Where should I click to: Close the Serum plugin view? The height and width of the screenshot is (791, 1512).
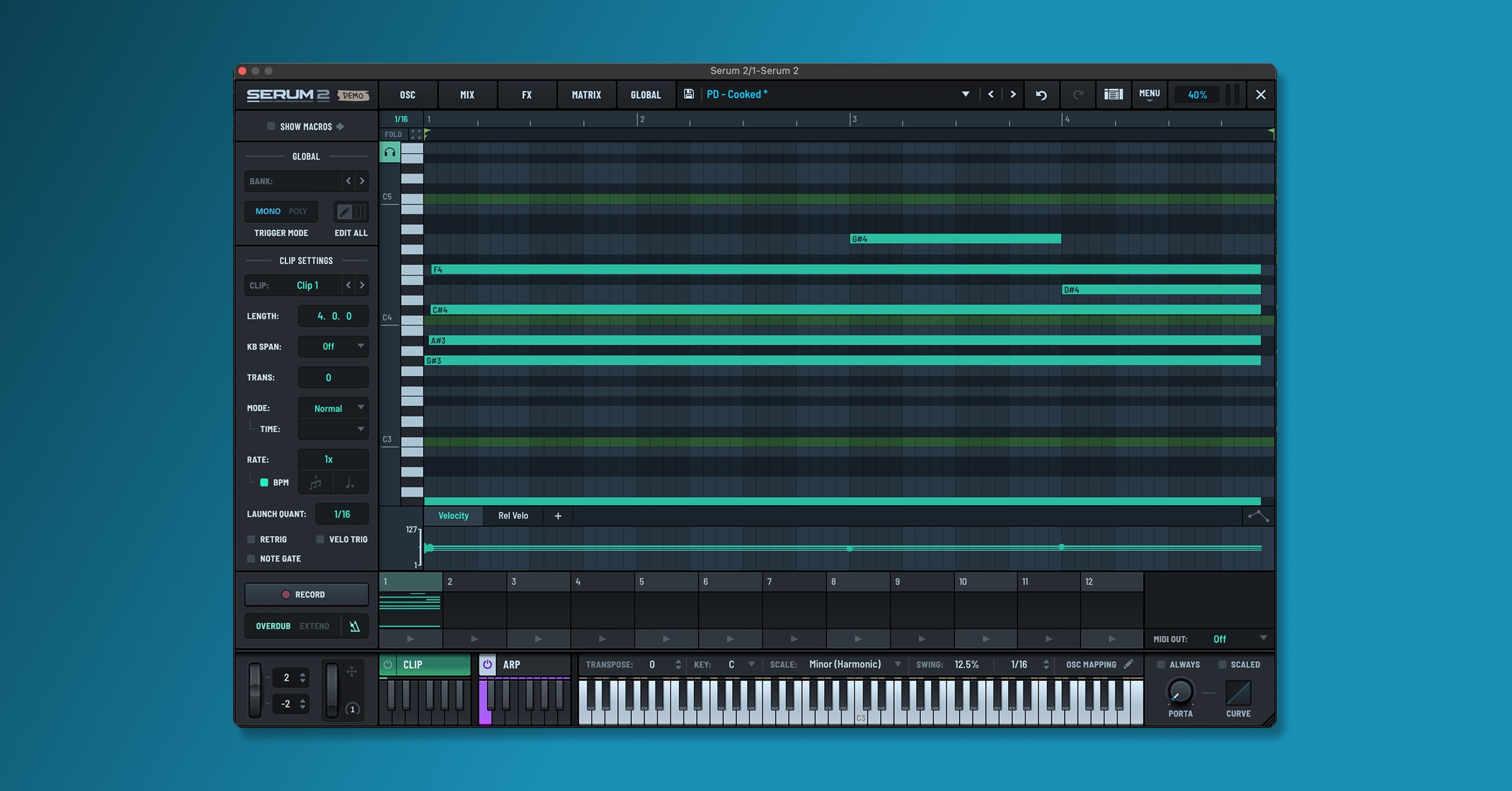tap(1261, 94)
